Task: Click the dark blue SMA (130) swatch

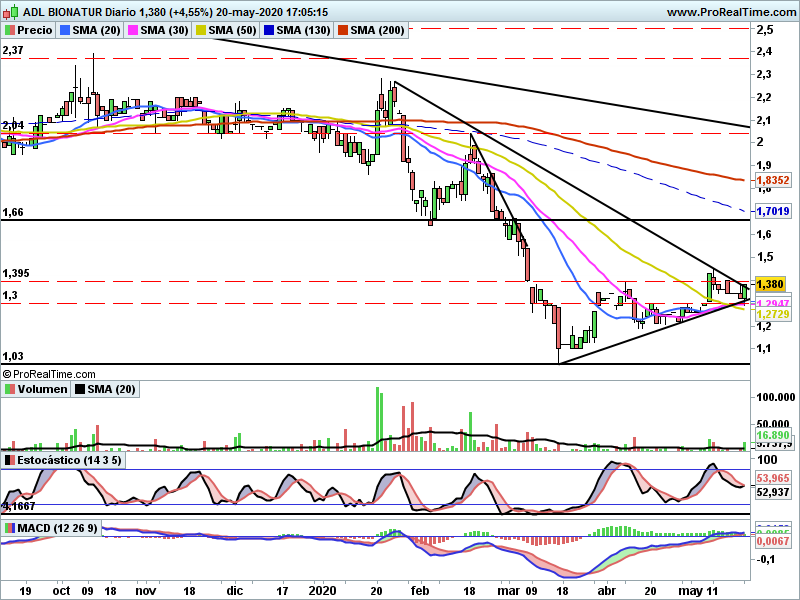Action: (269, 30)
